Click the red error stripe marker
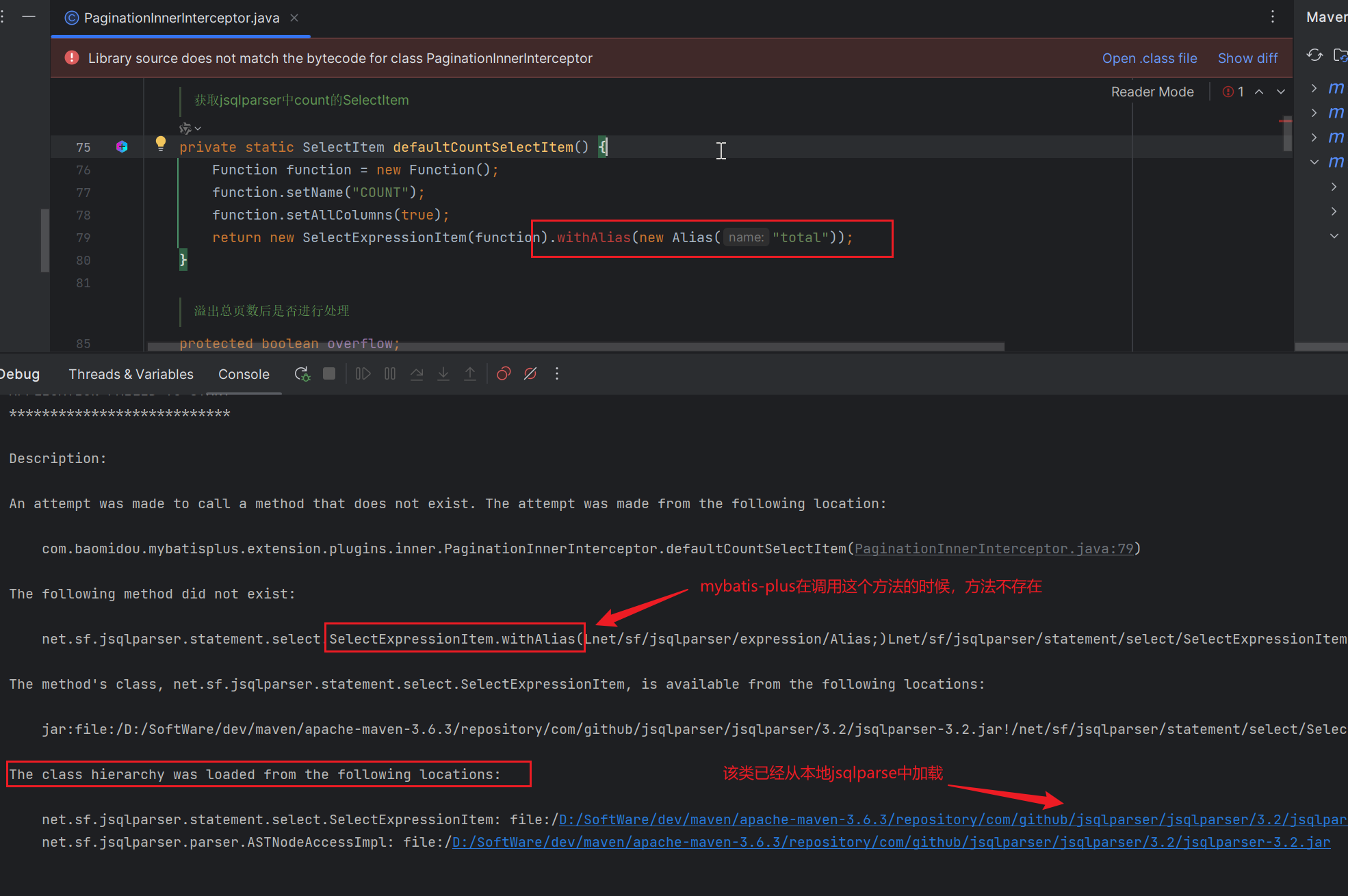The image size is (1348, 896). pos(1285,122)
